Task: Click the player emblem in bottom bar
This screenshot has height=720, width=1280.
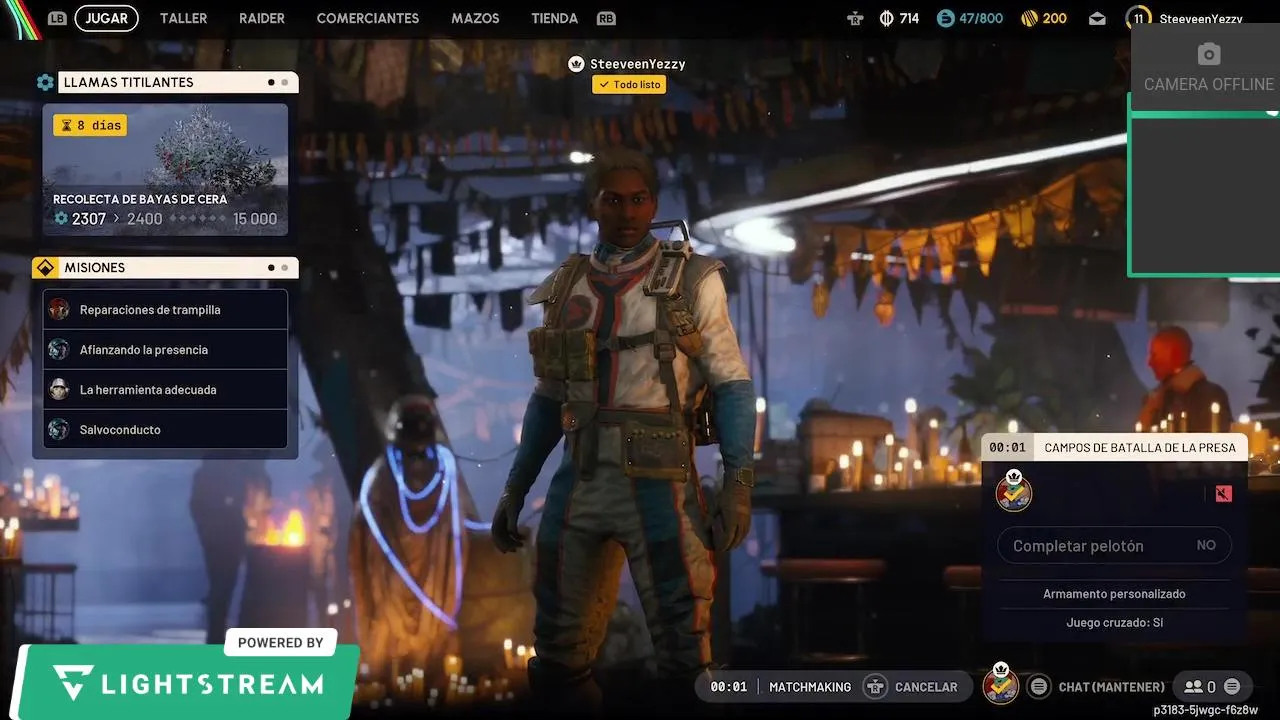Action: (1000, 684)
